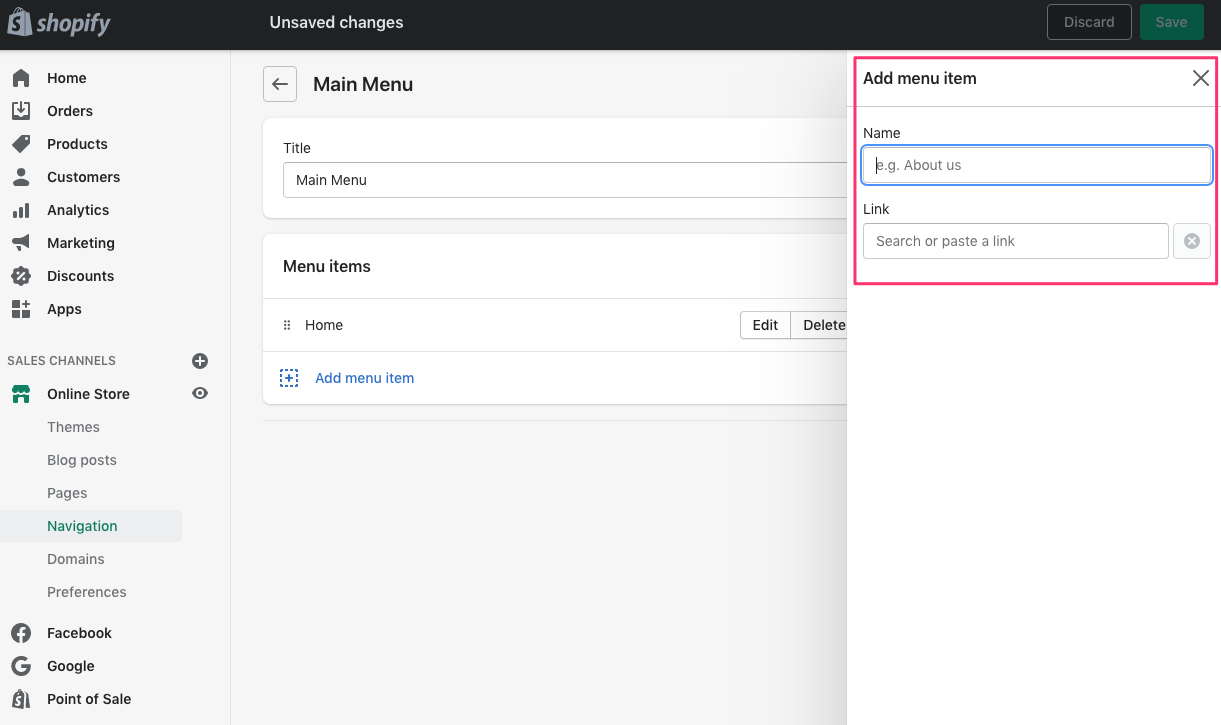Open the Discounts section
1221x725 pixels.
click(x=82, y=275)
